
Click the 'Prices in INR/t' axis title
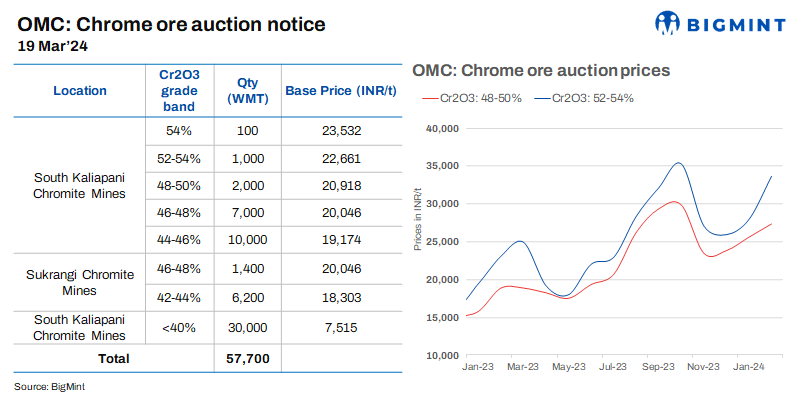[418, 240]
